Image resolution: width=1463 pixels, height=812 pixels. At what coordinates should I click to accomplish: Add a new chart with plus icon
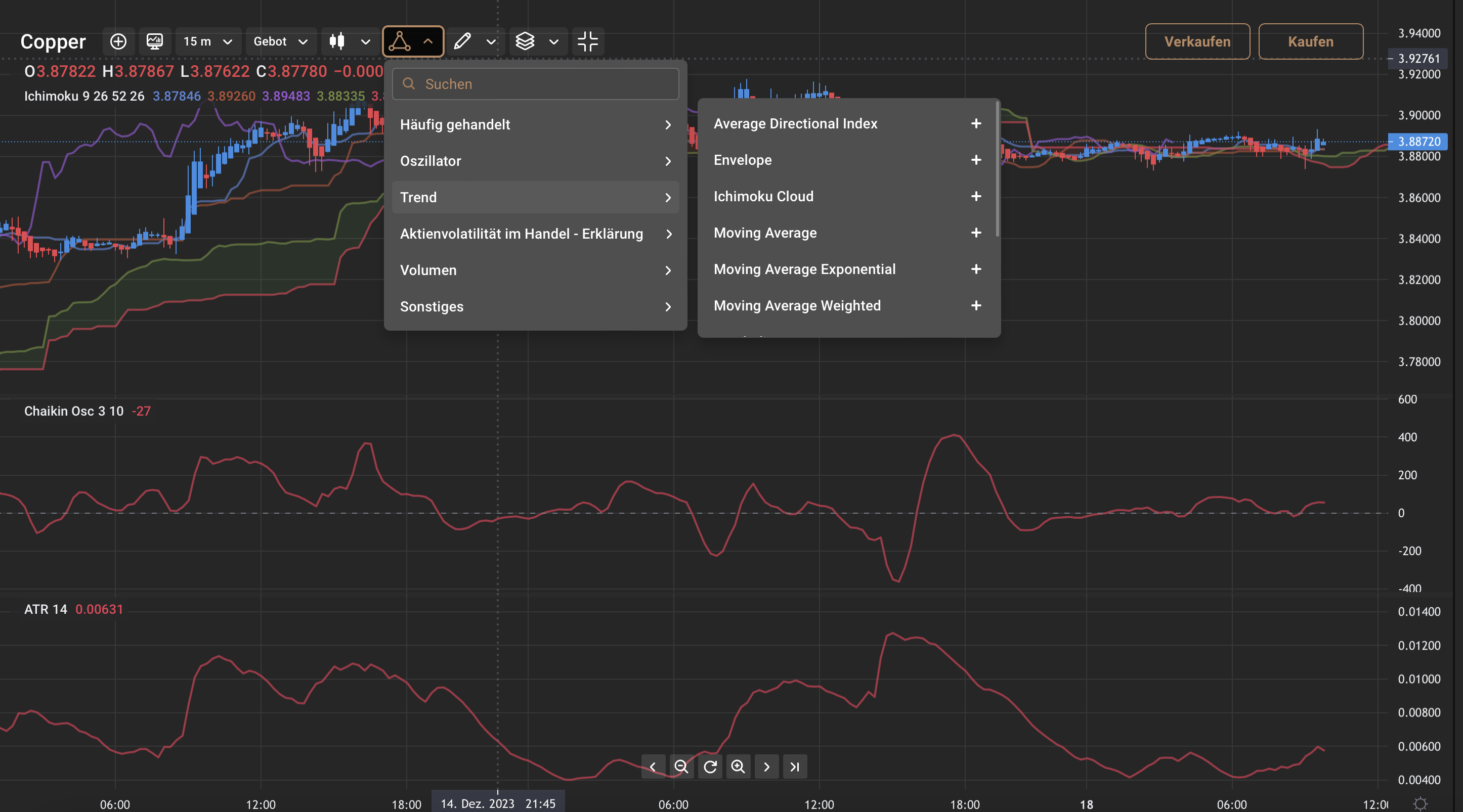click(118, 41)
